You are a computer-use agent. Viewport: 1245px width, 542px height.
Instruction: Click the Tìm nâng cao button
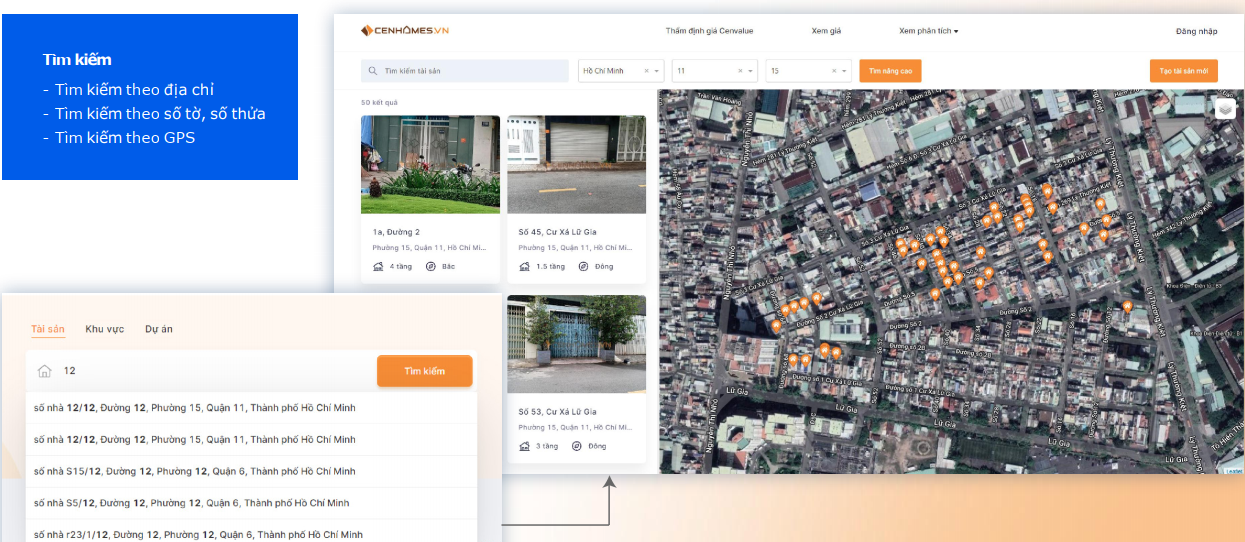click(x=890, y=71)
